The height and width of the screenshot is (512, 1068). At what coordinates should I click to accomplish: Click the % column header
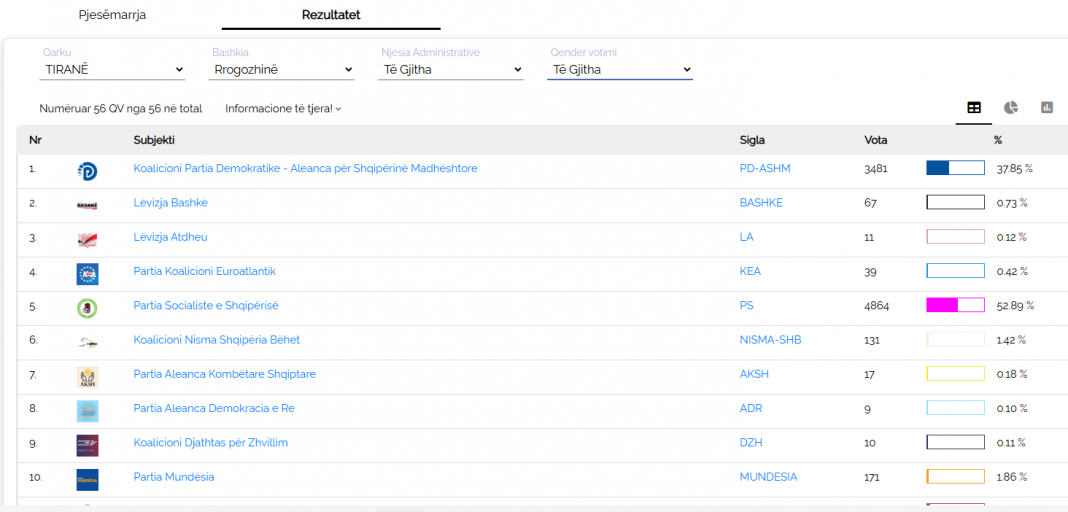[998, 140]
